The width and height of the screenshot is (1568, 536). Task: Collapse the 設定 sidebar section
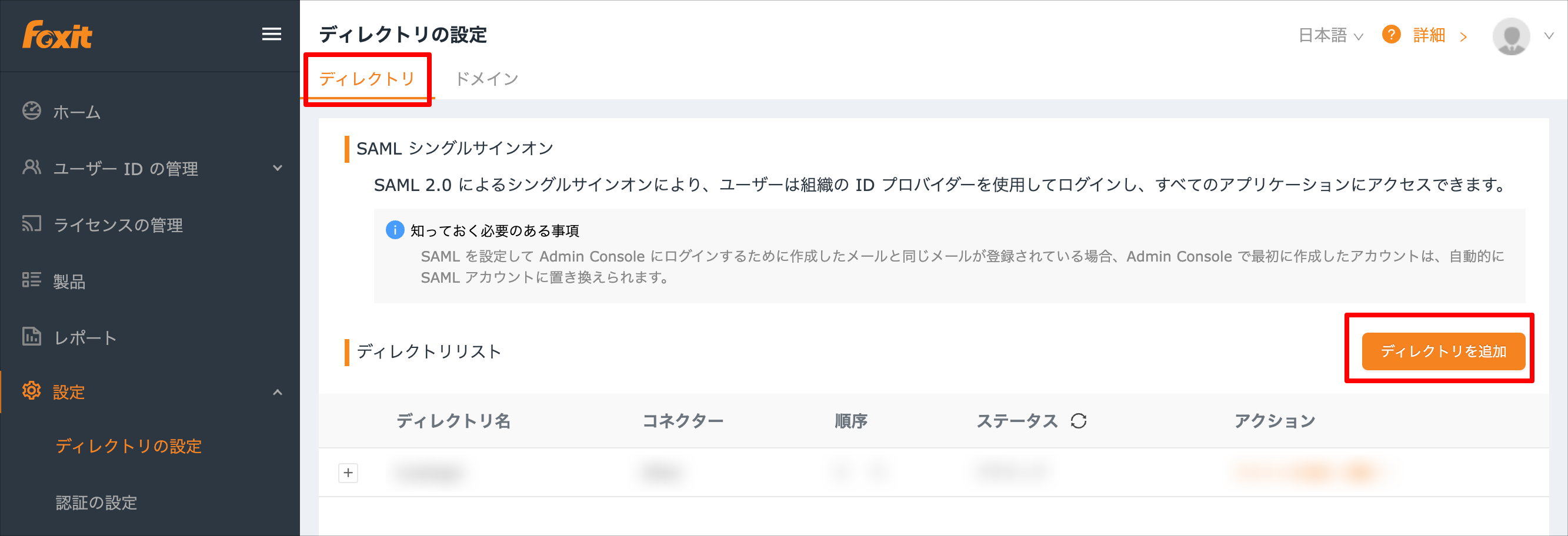click(278, 393)
